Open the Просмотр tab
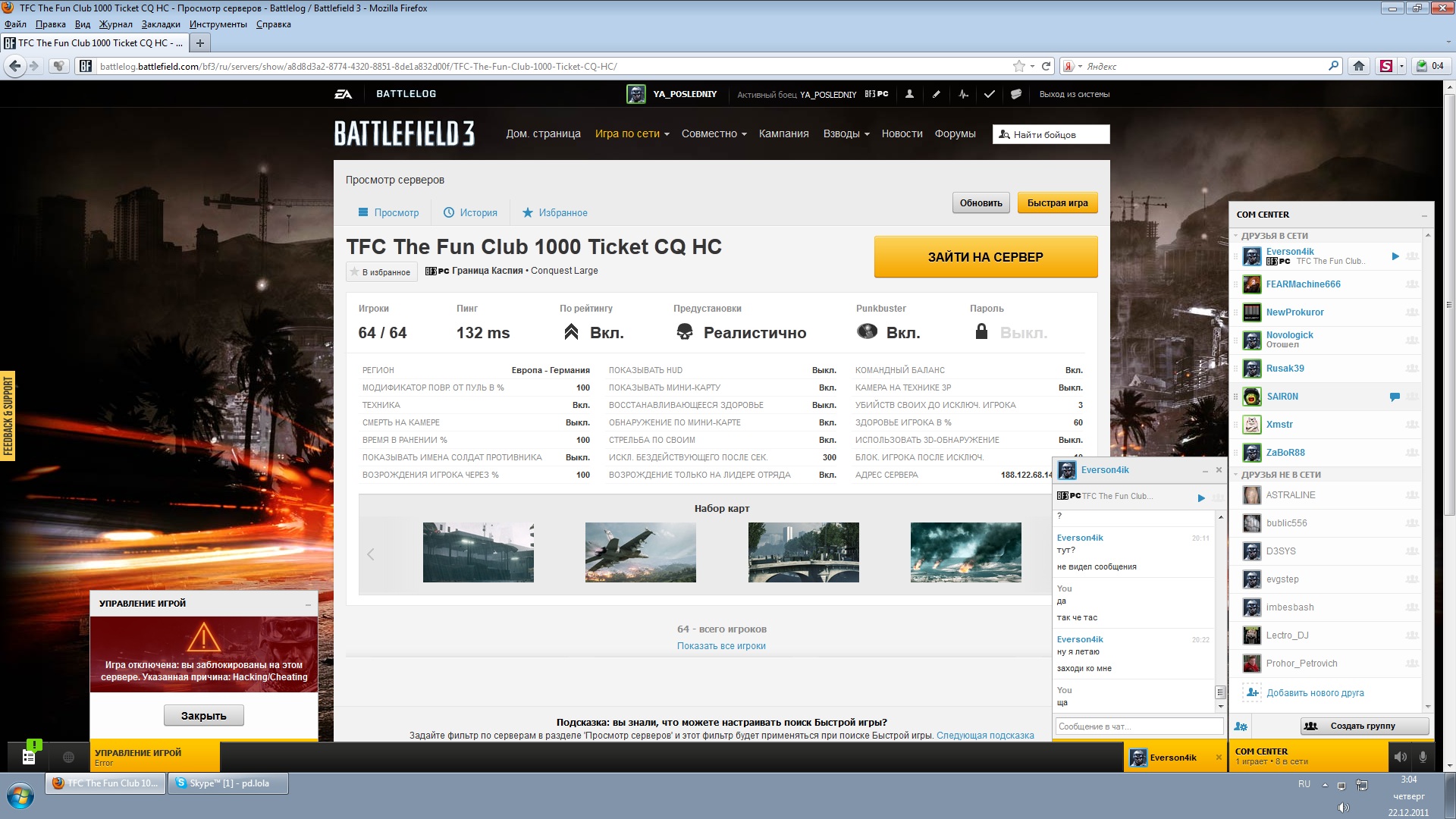This screenshot has width=1456, height=819. pos(388,212)
